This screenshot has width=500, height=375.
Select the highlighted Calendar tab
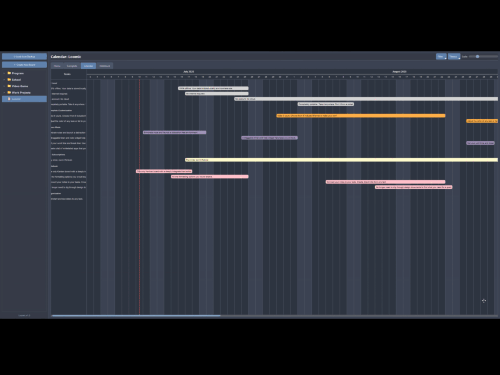[x=88, y=66]
